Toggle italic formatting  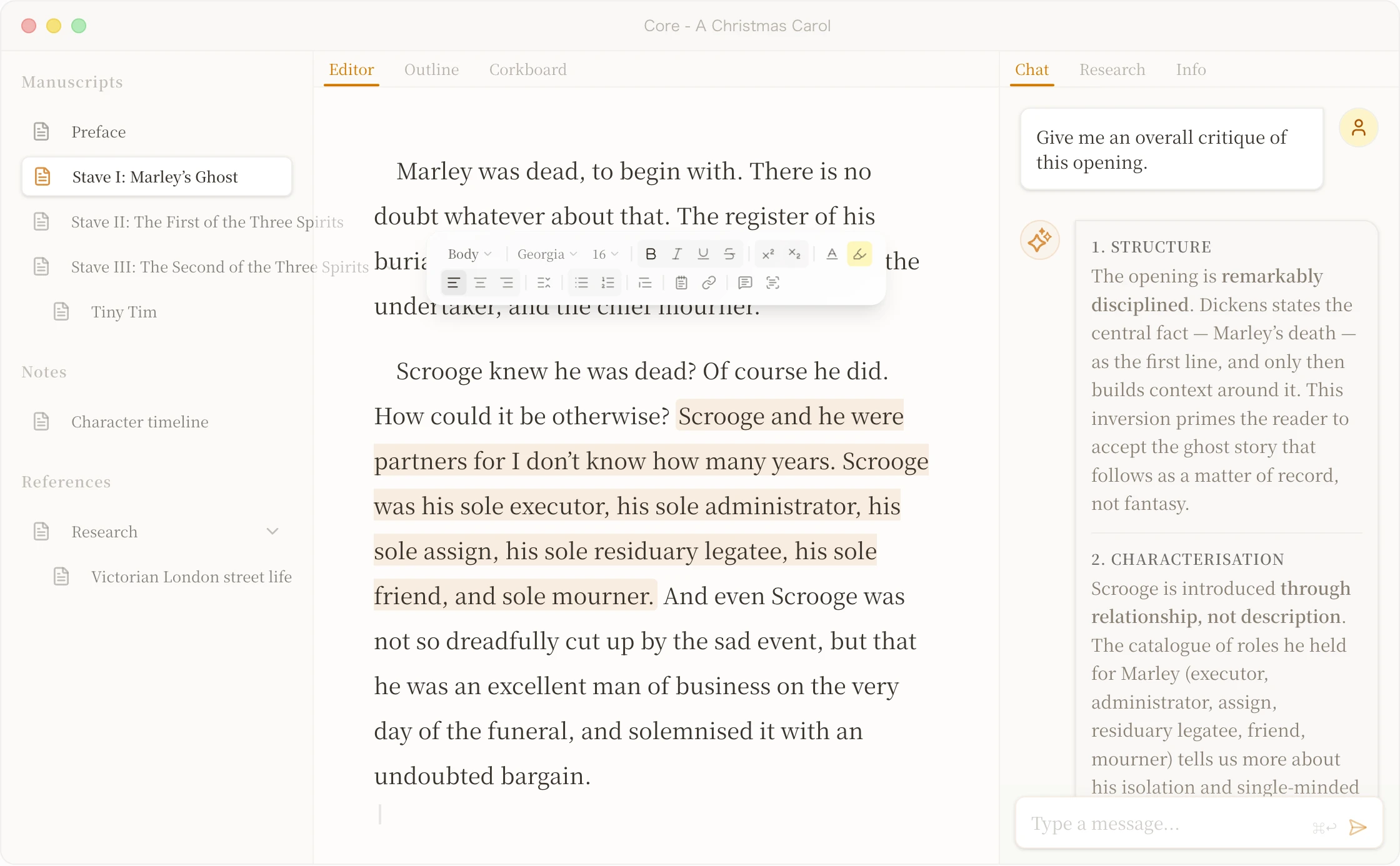pos(677,254)
